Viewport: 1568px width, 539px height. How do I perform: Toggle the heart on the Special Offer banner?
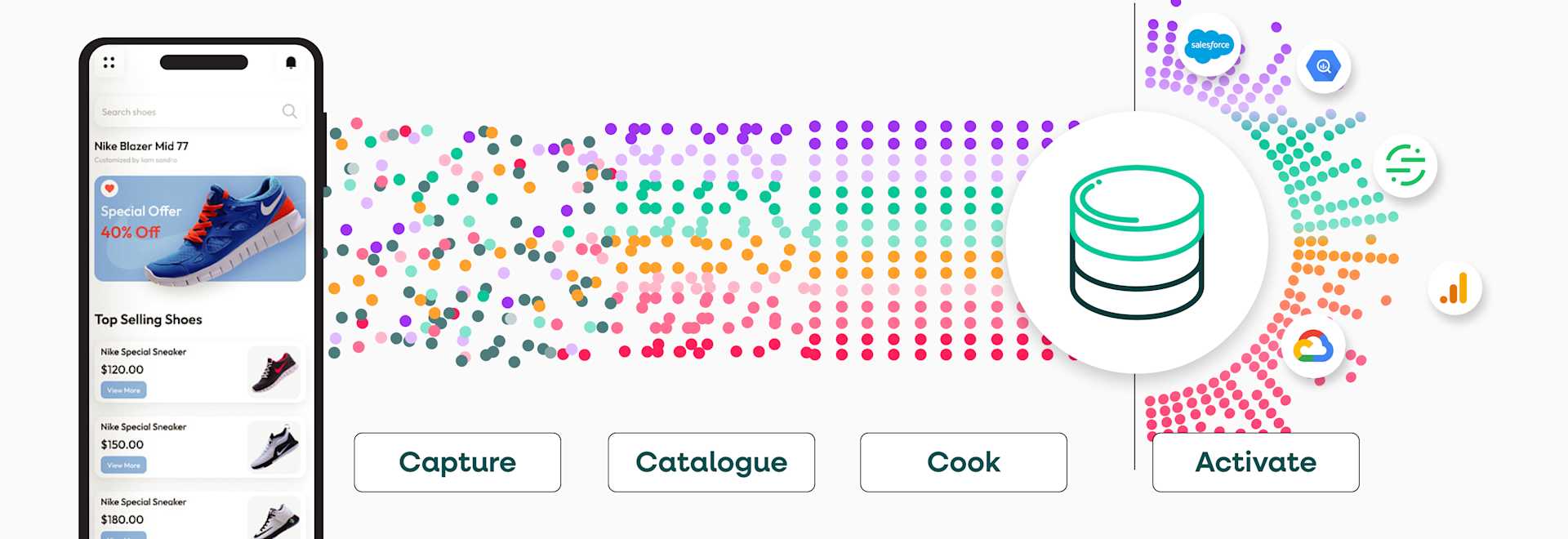[x=110, y=189]
